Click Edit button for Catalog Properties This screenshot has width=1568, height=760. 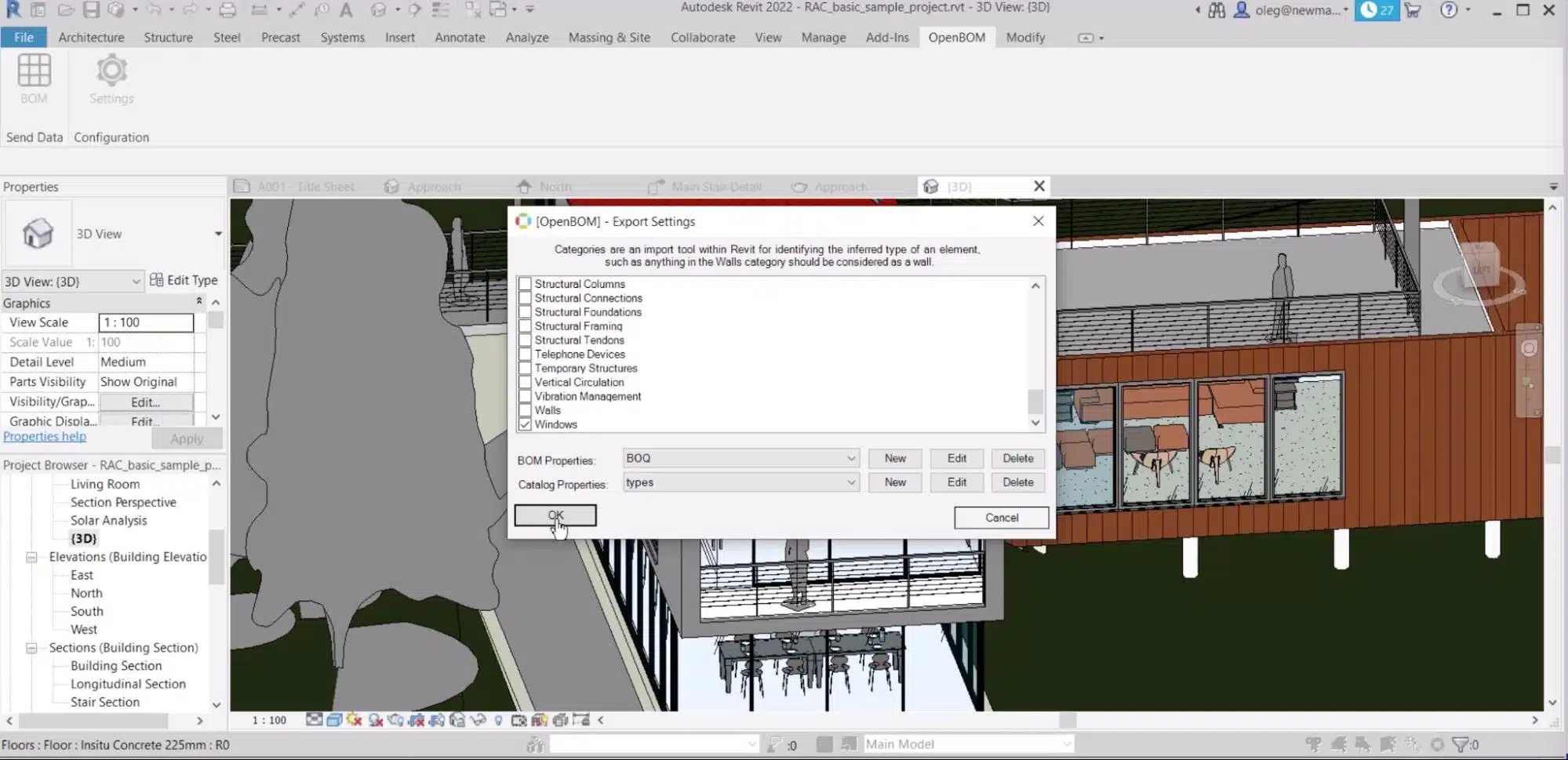[x=957, y=482]
